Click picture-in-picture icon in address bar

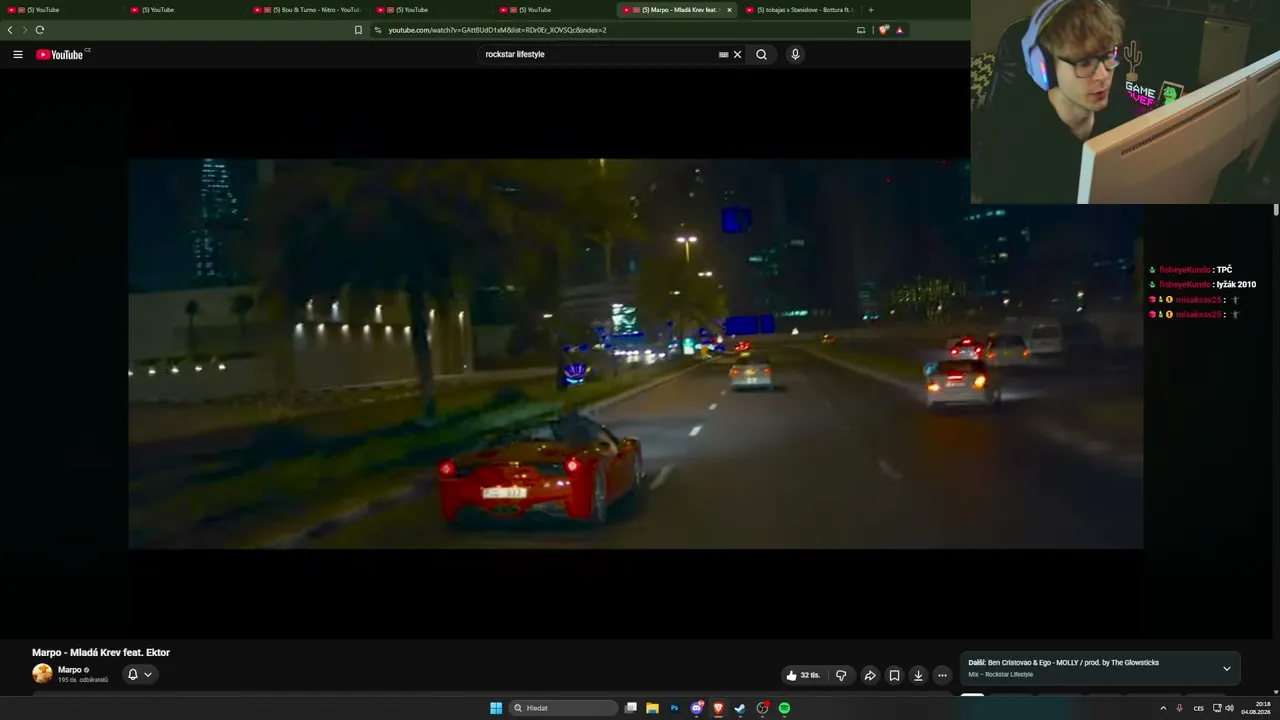pyautogui.click(x=861, y=30)
